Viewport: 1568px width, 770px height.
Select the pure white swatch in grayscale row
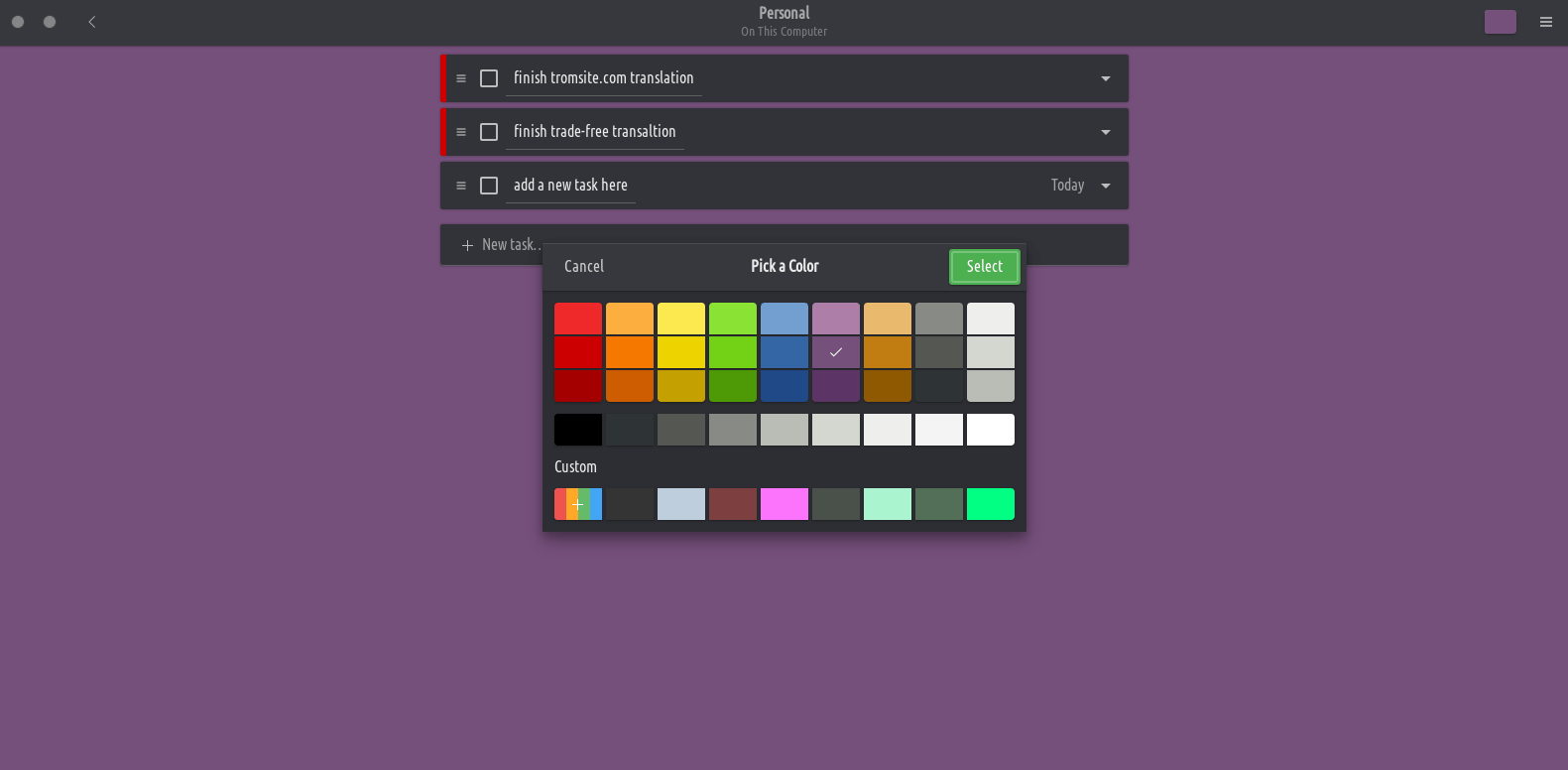click(x=991, y=430)
